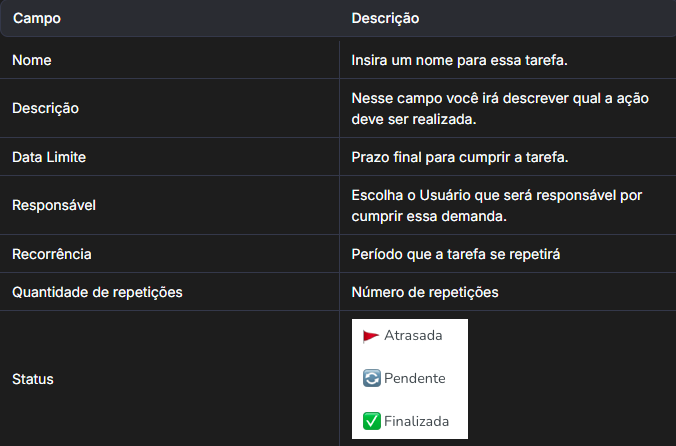Click the Pendente status label
The width and height of the screenshot is (676, 446).
(414, 379)
